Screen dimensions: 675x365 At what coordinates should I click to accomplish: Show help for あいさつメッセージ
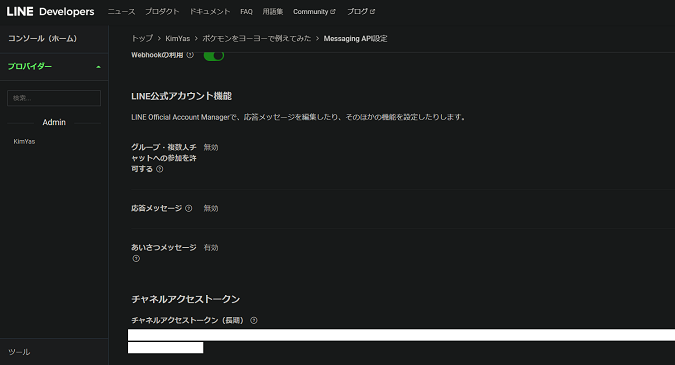(136, 259)
